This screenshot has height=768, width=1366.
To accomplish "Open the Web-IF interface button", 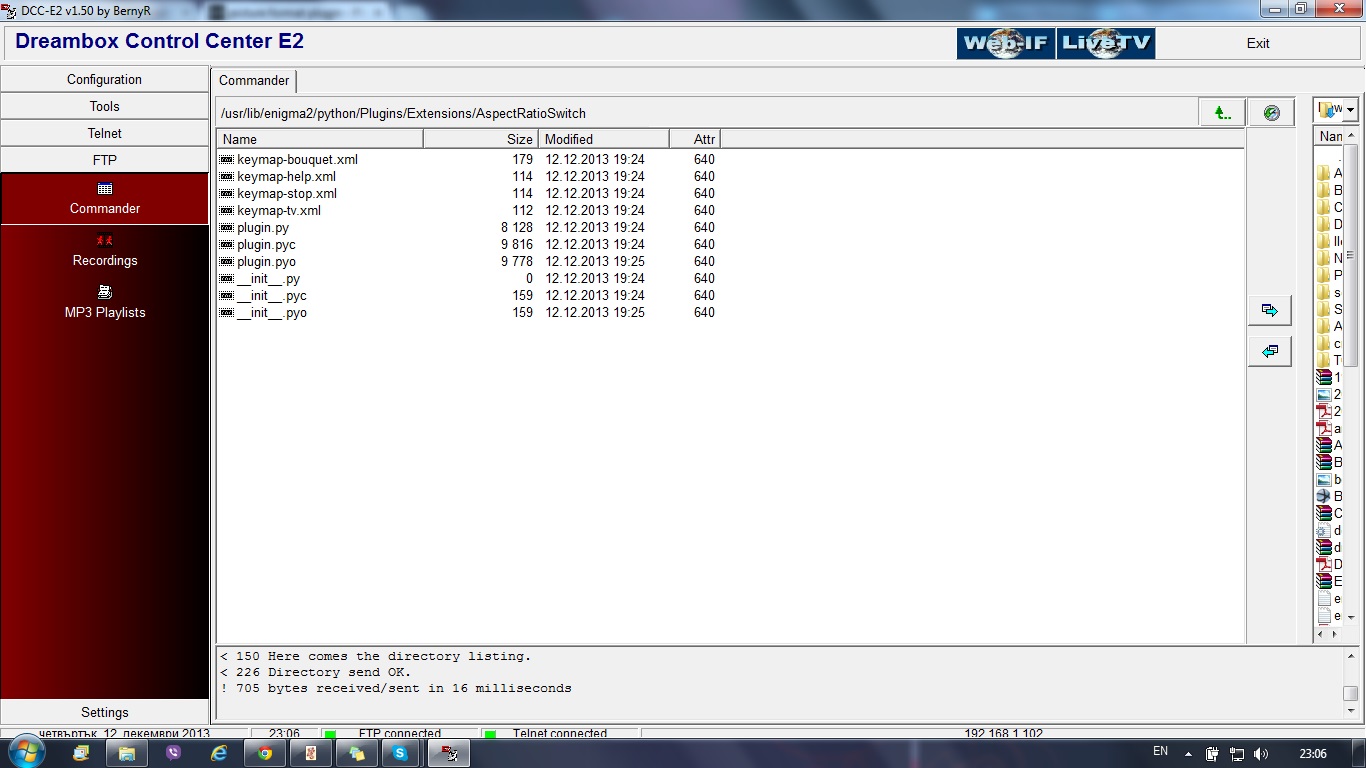I will coord(1006,43).
